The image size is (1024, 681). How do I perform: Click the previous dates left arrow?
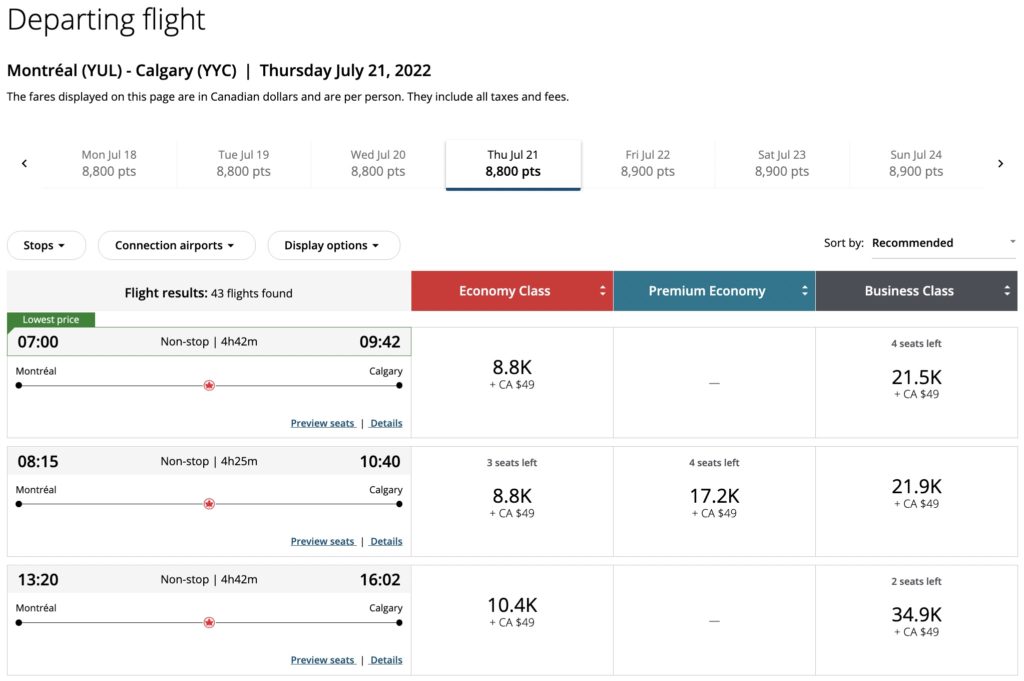click(24, 164)
